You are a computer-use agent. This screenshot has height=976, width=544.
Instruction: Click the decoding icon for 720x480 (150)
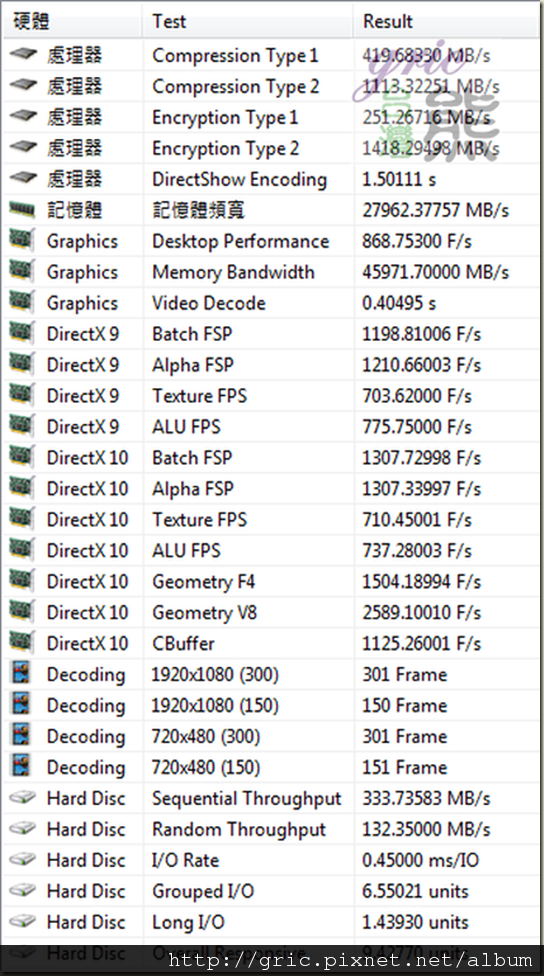(21, 766)
